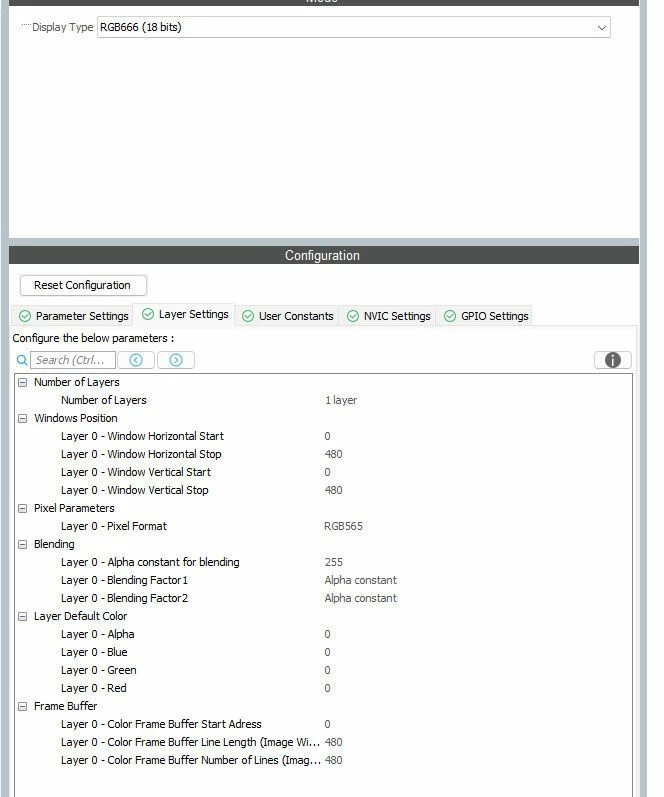Viewport: 664px width, 797px height.
Task: Focus the parameter search field
Action: pos(73,360)
